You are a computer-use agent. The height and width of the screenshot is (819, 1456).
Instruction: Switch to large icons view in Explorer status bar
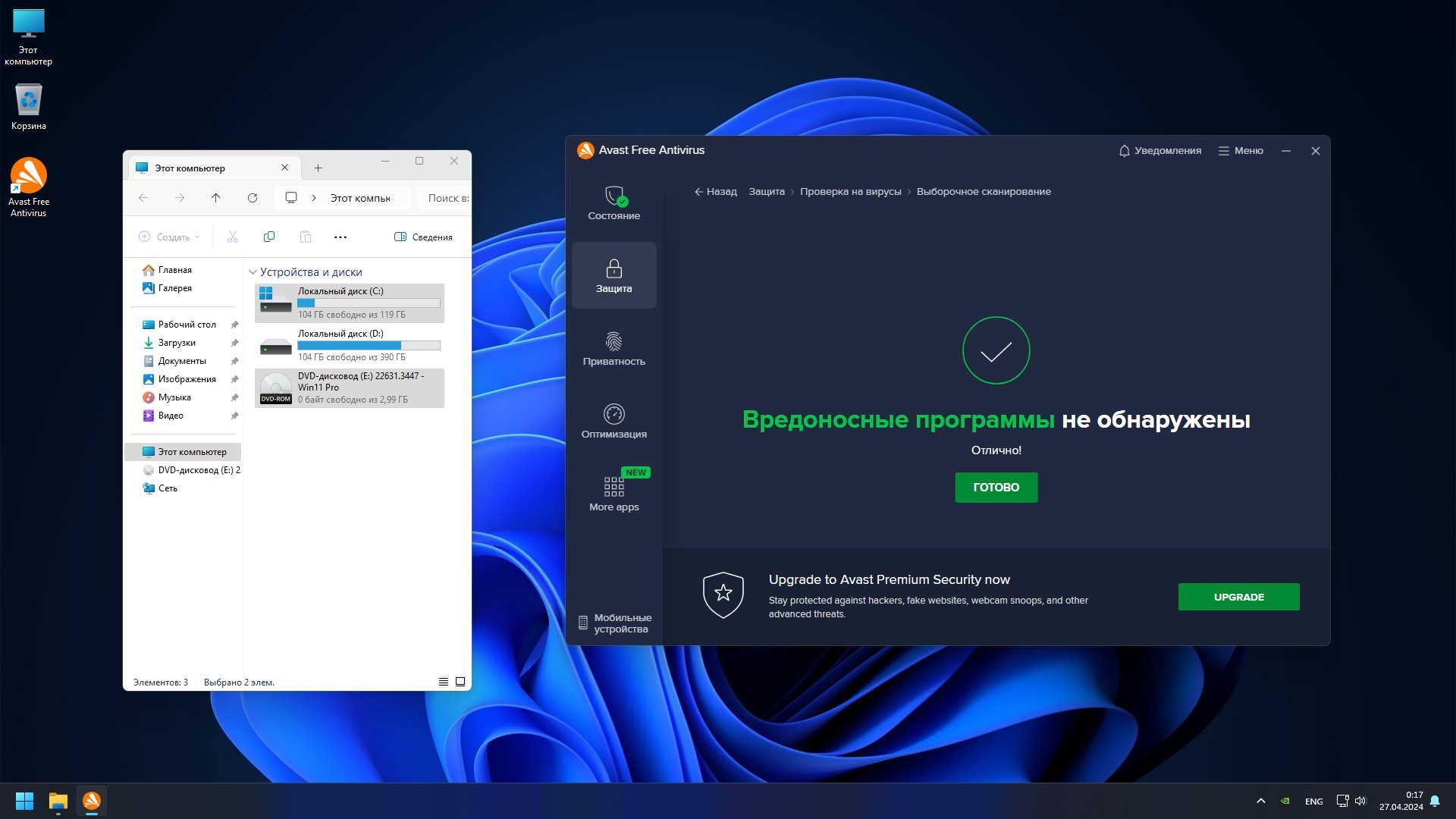(460, 682)
